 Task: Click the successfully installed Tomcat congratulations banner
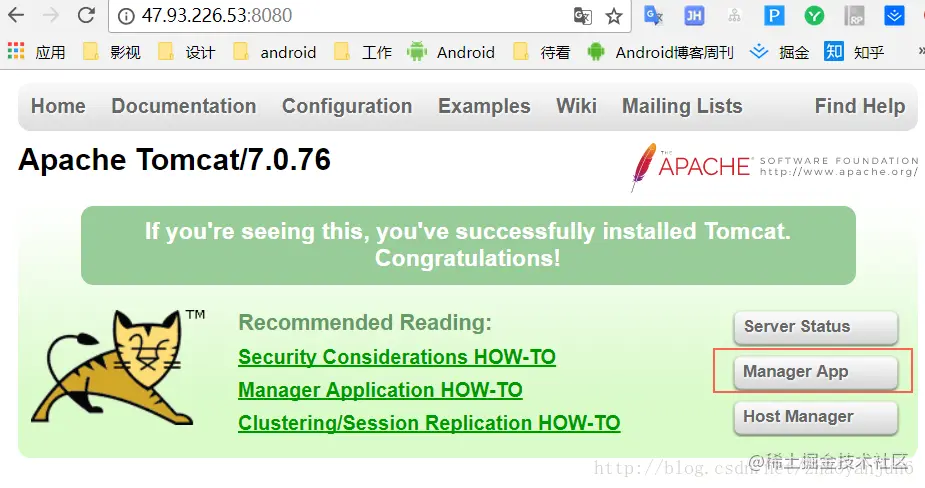(x=468, y=245)
